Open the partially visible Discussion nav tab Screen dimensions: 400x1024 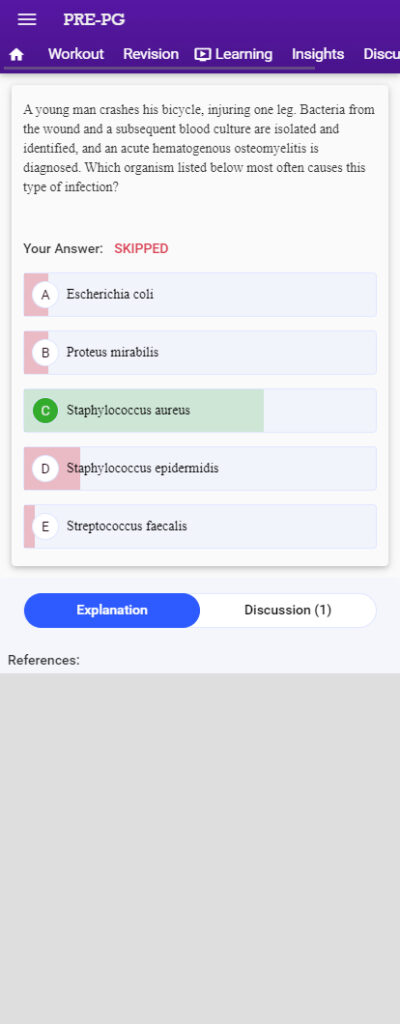[x=382, y=54]
